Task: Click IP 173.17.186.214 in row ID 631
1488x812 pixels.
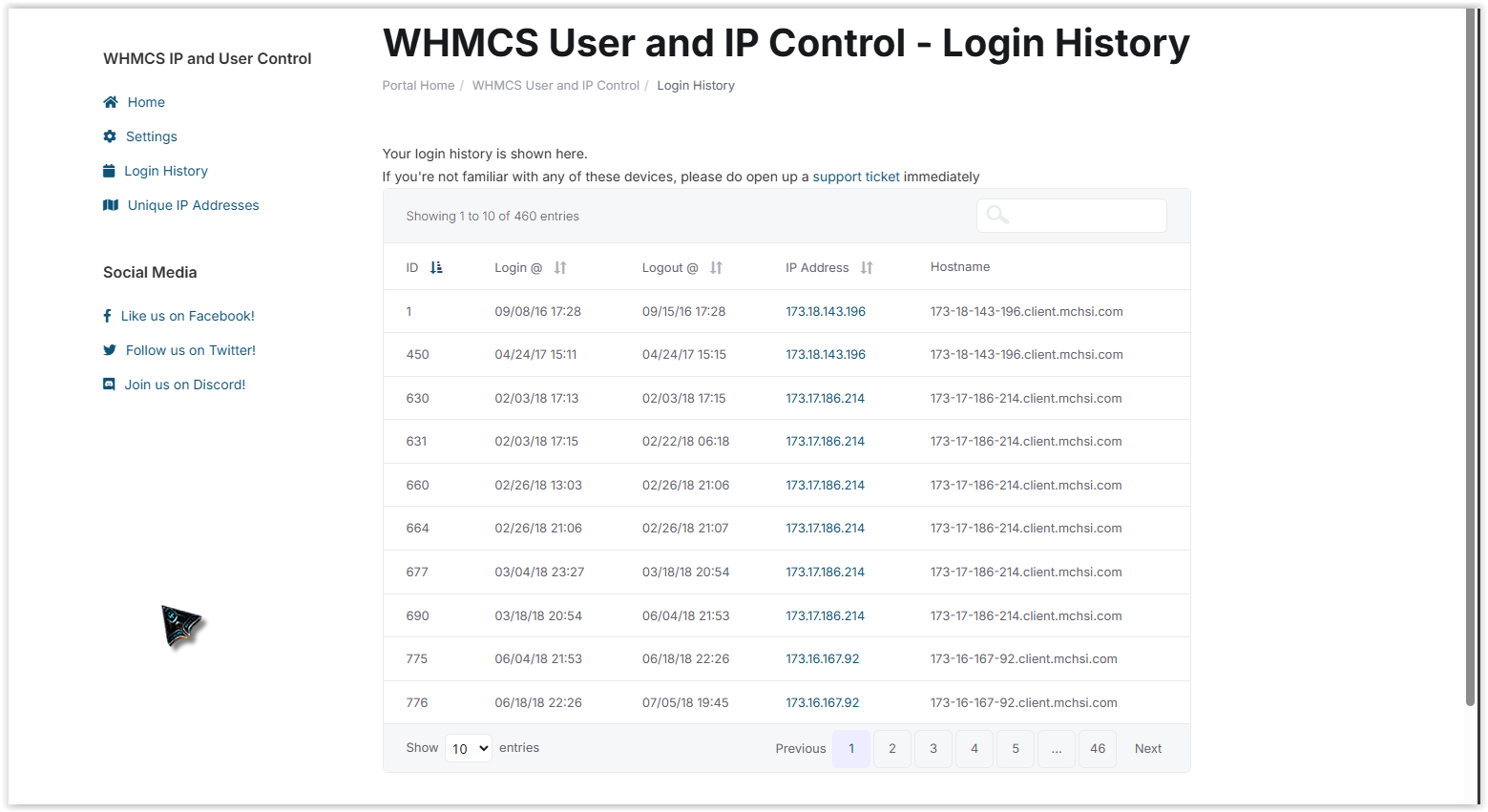Action: click(825, 441)
